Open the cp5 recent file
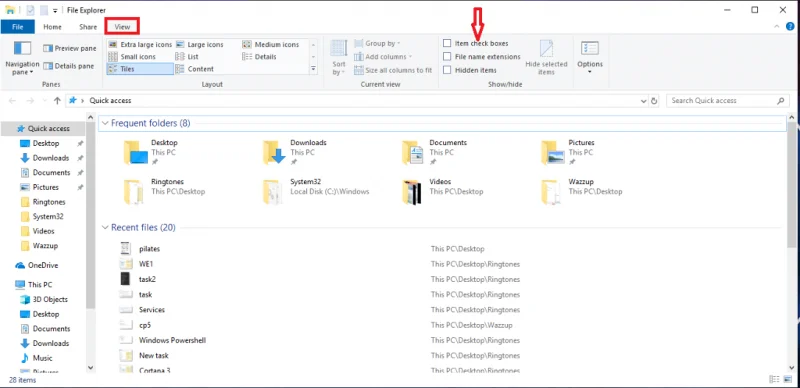Screen dimensions: 800x388 tap(145, 325)
